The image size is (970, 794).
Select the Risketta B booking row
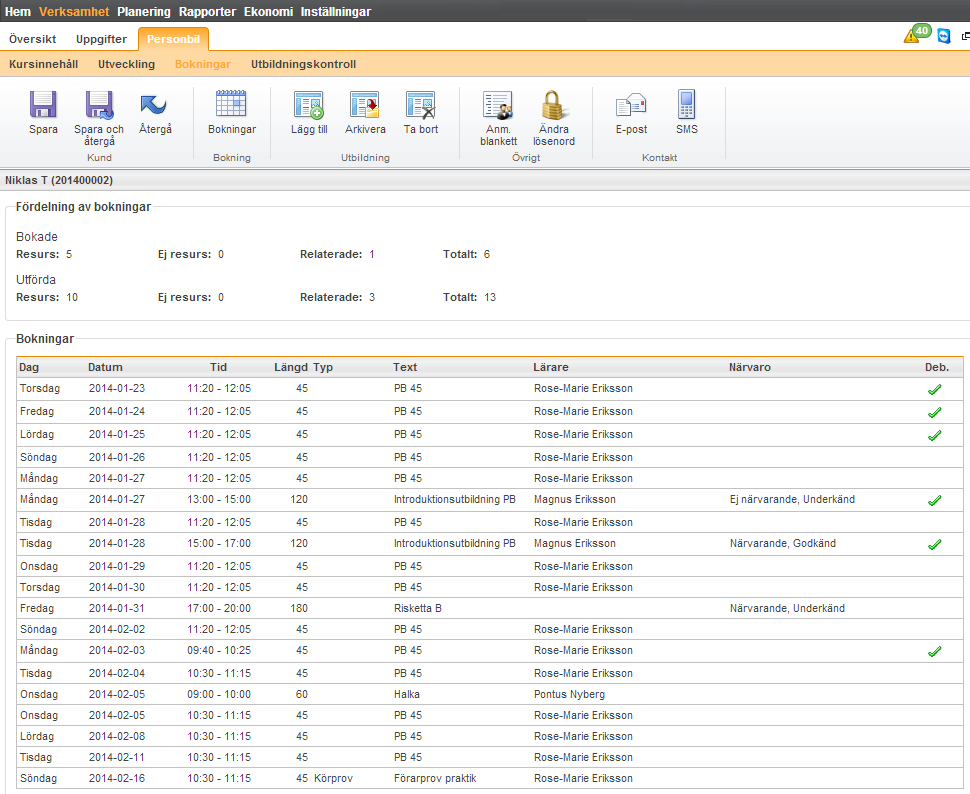tap(489, 608)
